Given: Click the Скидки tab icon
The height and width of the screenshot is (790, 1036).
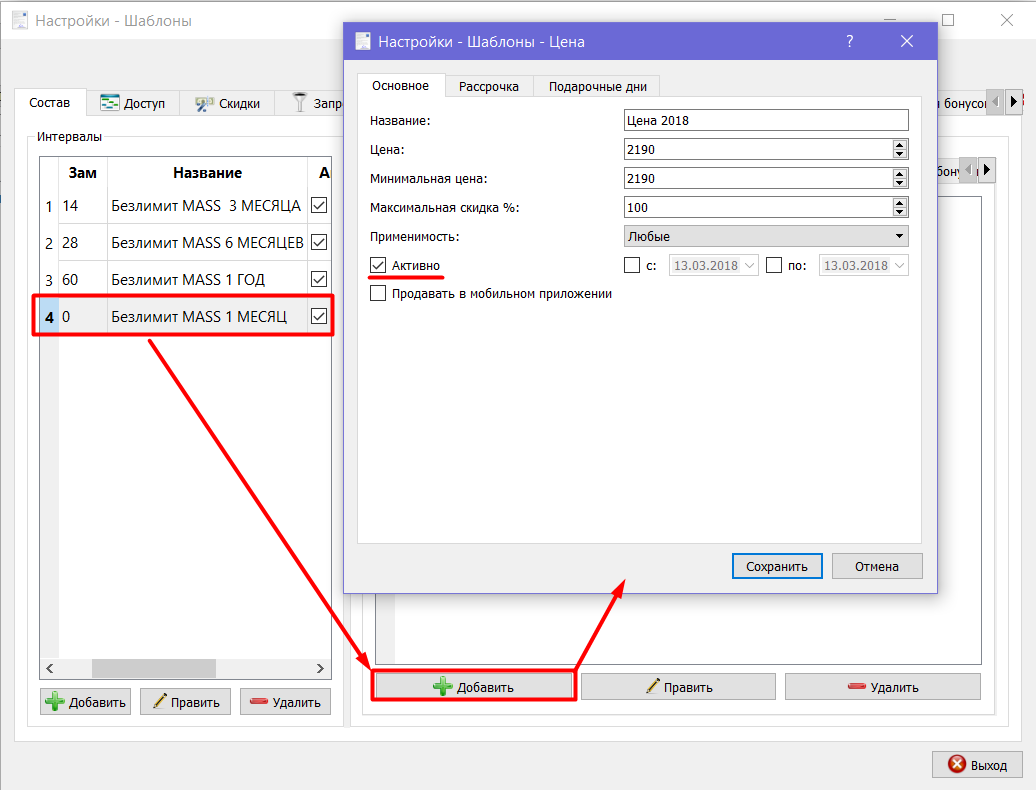Looking at the screenshot, I should (x=204, y=104).
